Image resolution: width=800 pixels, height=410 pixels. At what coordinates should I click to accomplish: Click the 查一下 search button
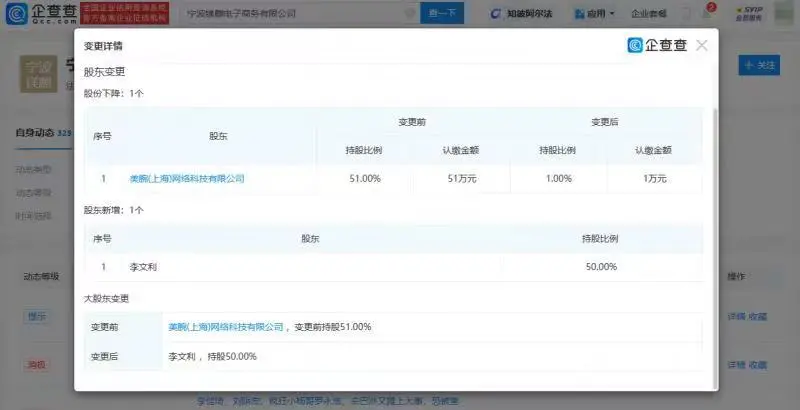(x=442, y=13)
